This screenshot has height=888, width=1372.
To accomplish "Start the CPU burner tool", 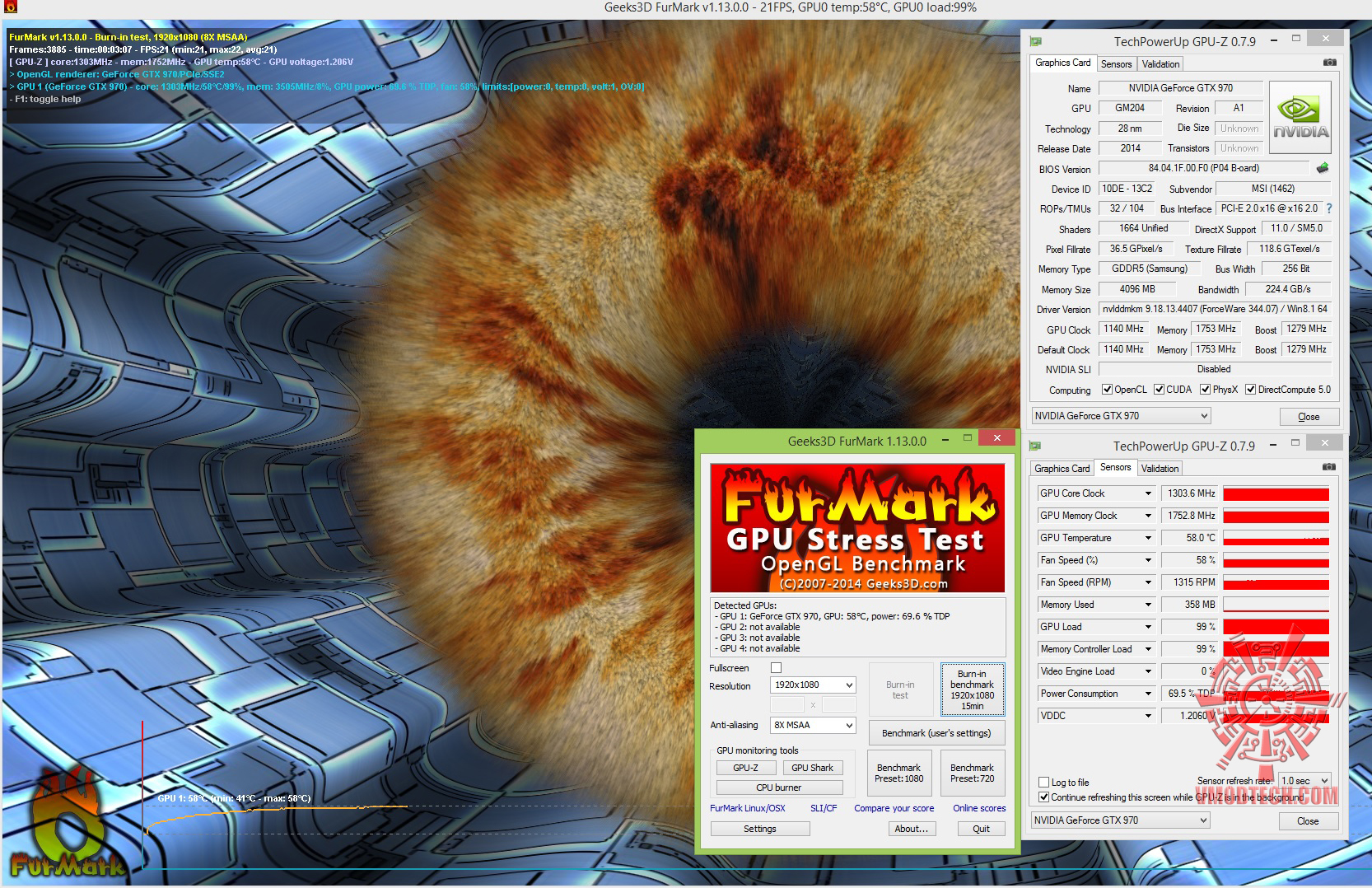I will (x=778, y=788).
